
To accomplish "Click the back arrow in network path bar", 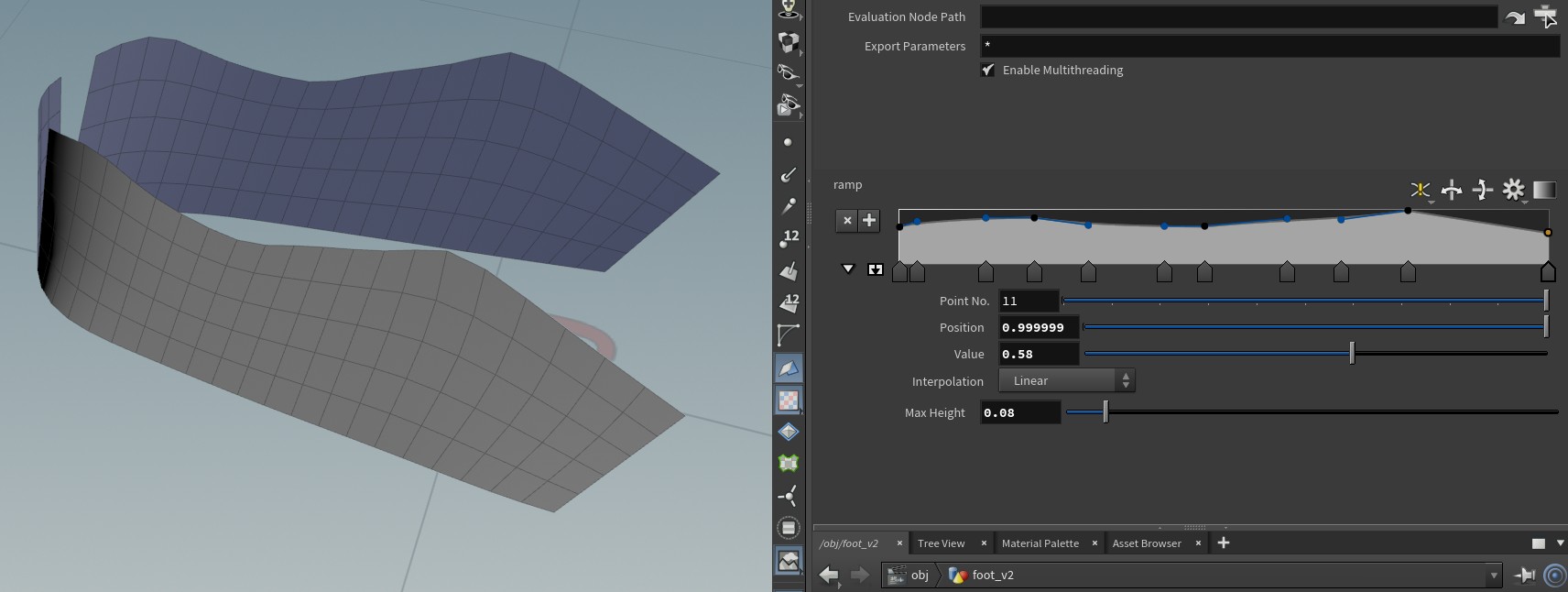I will (829, 575).
